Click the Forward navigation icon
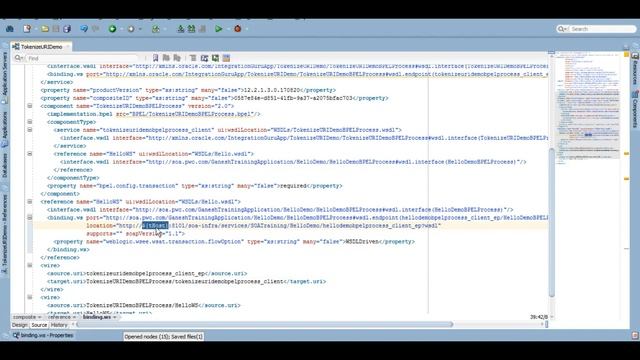The width and height of the screenshot is (640, 360). pyautogui.click(x=131, y=29)
